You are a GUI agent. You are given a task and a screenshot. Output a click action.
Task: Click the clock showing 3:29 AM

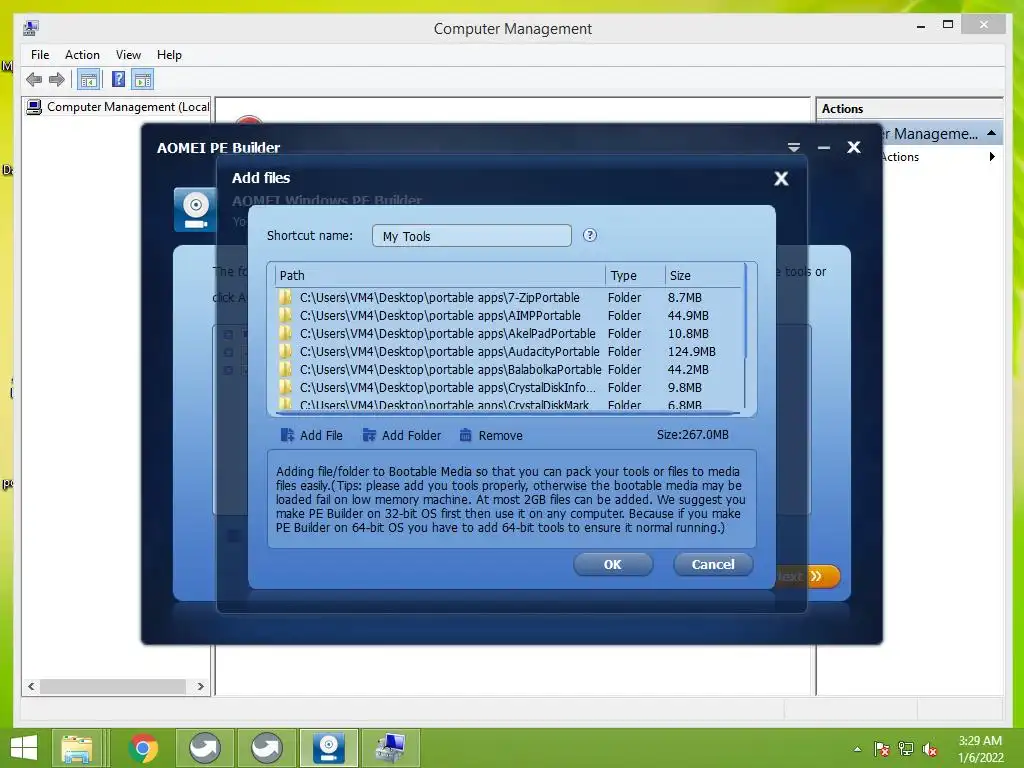[x=980, y=741]
